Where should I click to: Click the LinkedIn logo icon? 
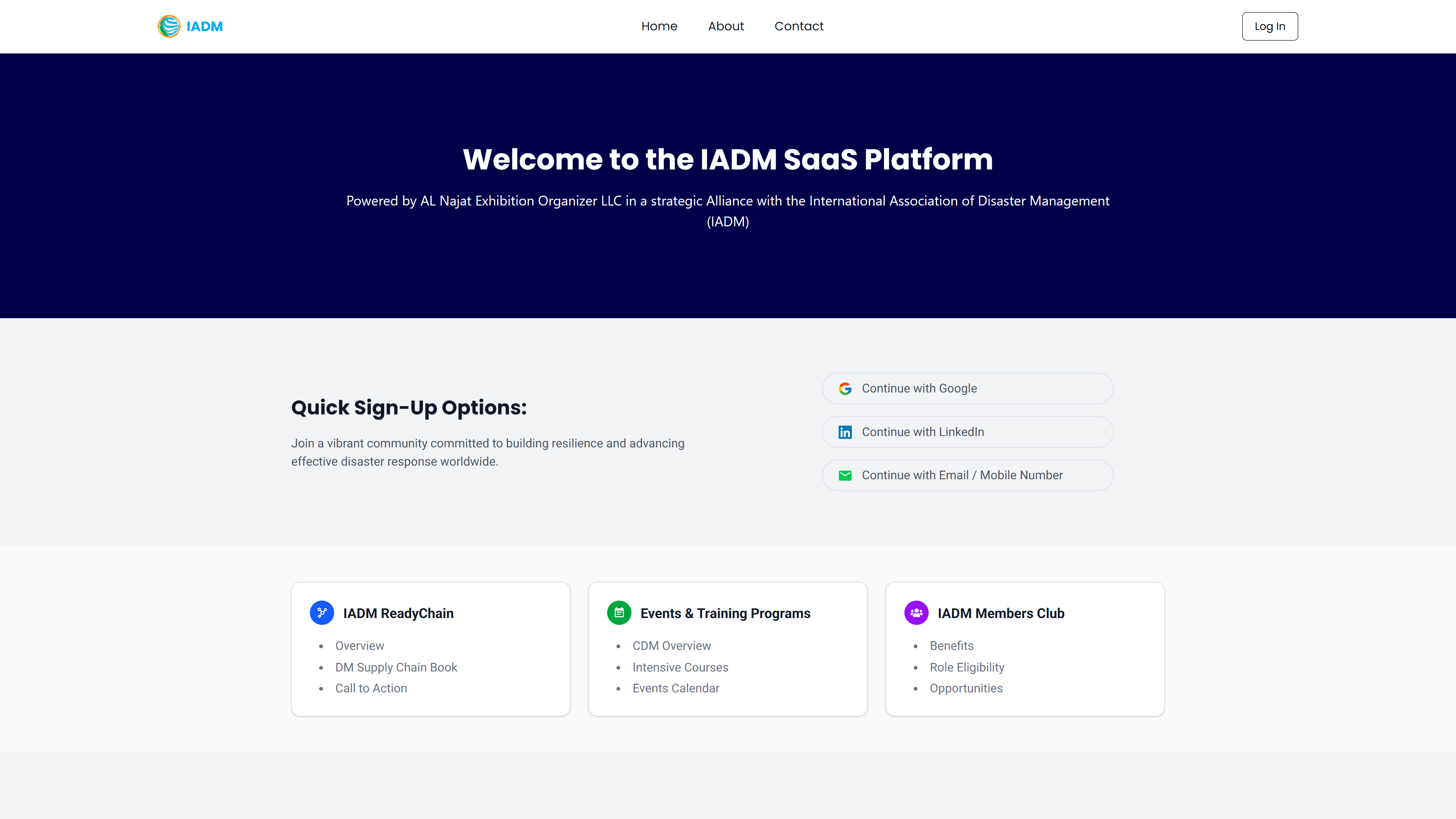pos(845,432)
